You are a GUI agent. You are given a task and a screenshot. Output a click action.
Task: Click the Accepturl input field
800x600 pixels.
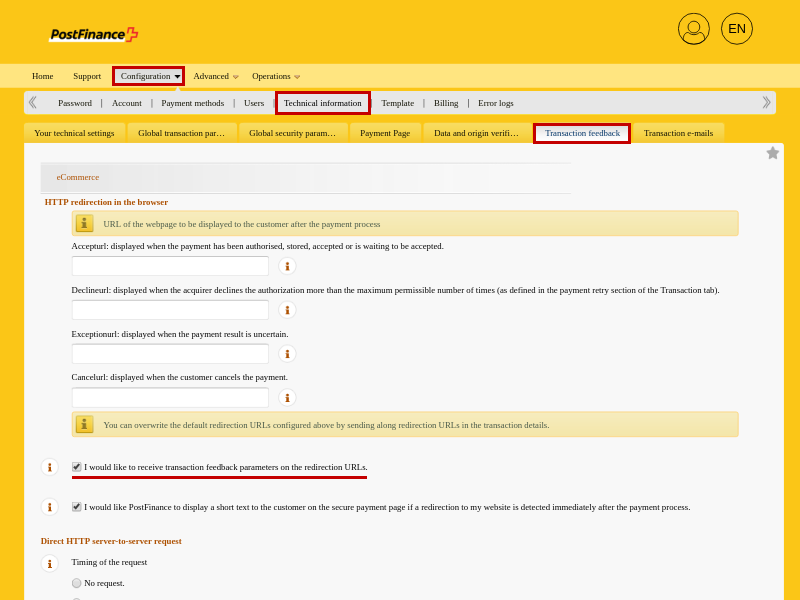(x=170, y=266)
